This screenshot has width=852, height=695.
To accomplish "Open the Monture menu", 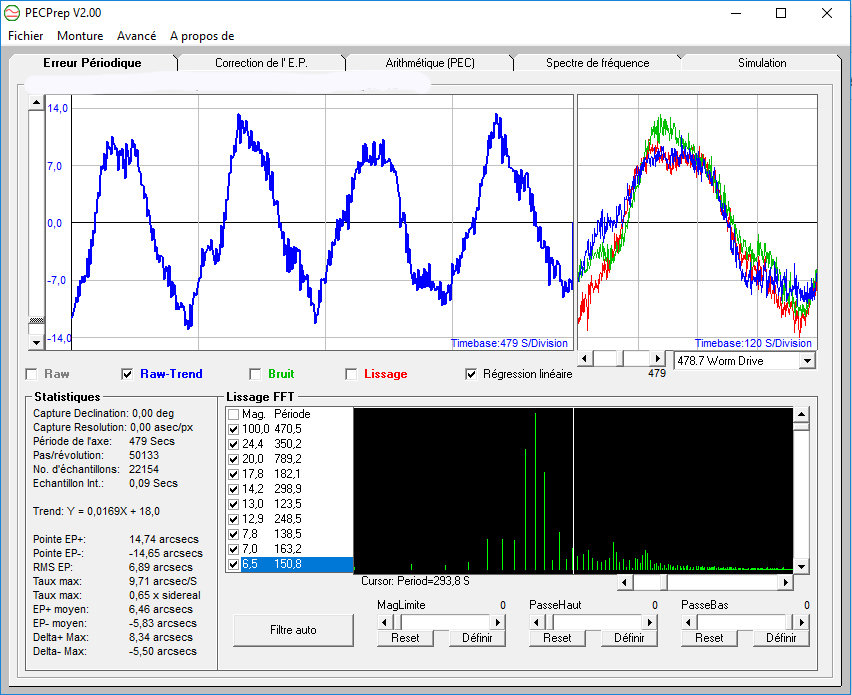I will pyautogui.click(x=80, y=36).
